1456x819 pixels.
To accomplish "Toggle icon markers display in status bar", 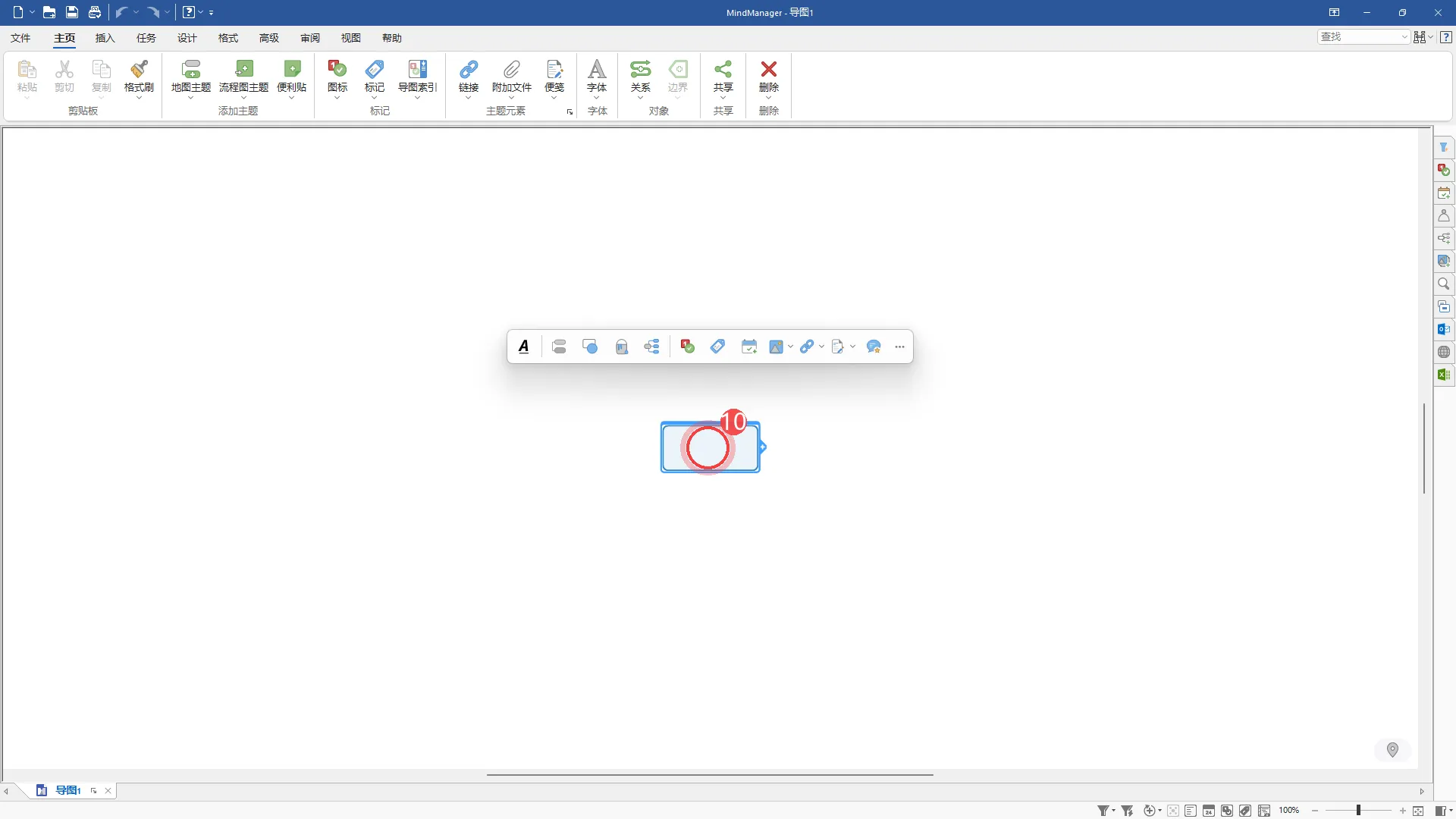I will [1227, 811].
